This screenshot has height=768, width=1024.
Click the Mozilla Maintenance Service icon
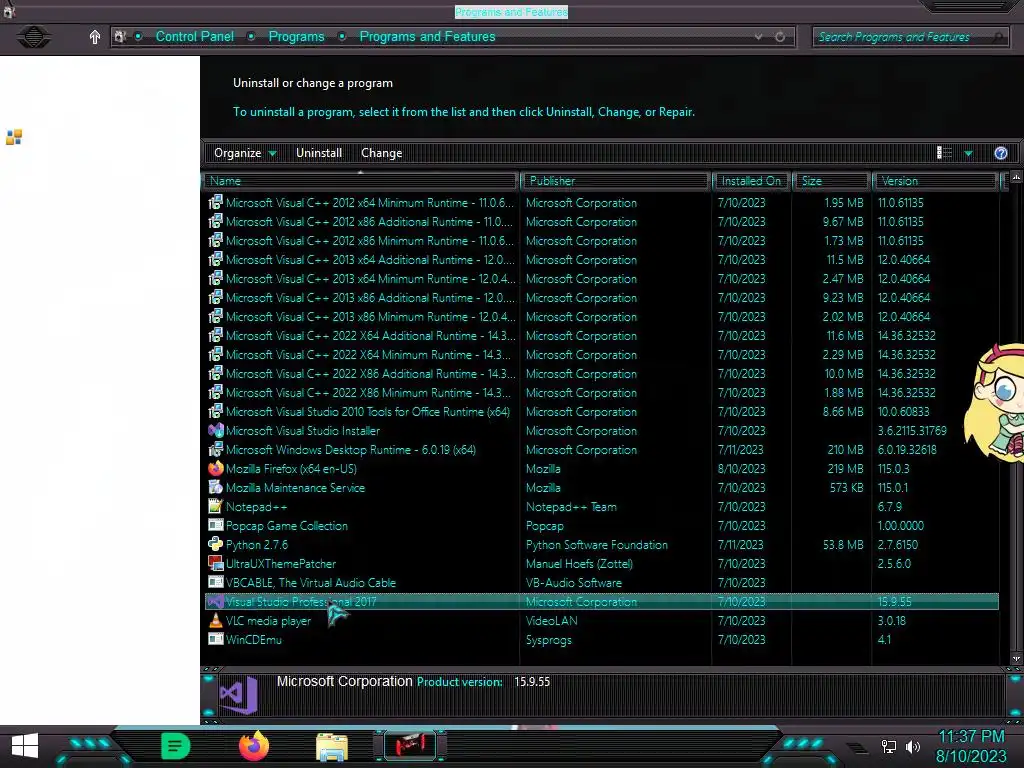coord(216,487)
